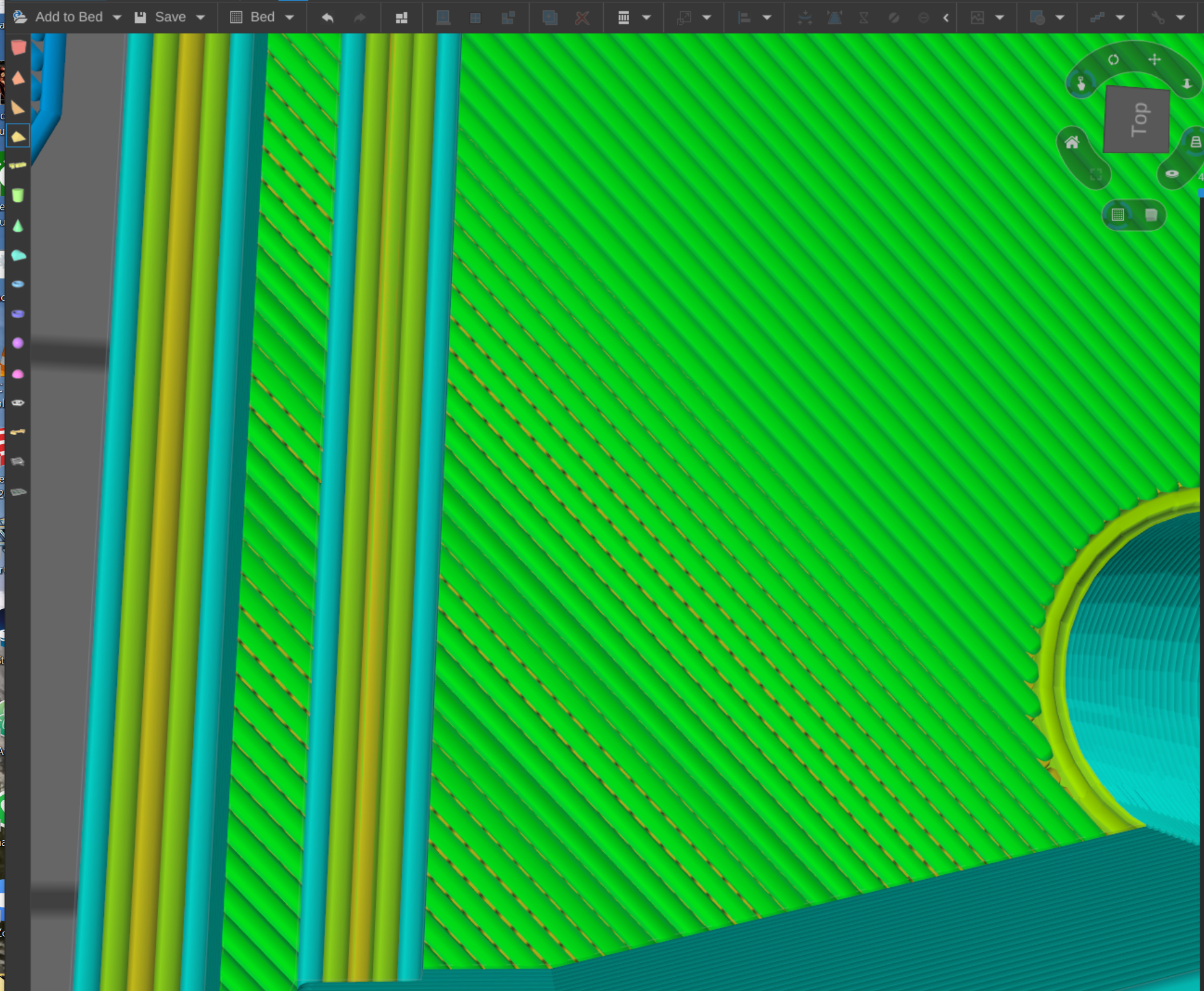Click the image converter toolbar icon

(x=977, y=17)
